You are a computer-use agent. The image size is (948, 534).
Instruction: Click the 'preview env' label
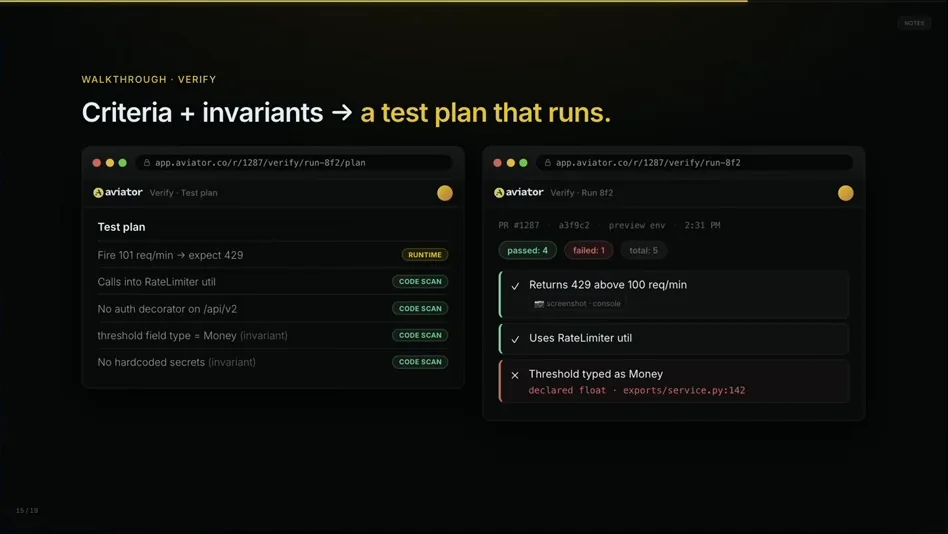[637, 226]
